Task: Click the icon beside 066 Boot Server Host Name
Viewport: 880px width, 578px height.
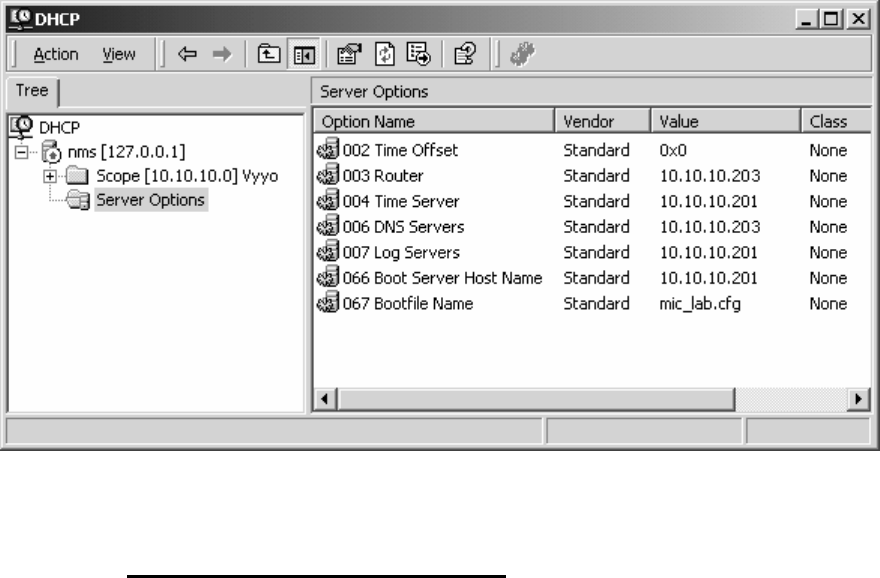Action: (x=328, y=277)
